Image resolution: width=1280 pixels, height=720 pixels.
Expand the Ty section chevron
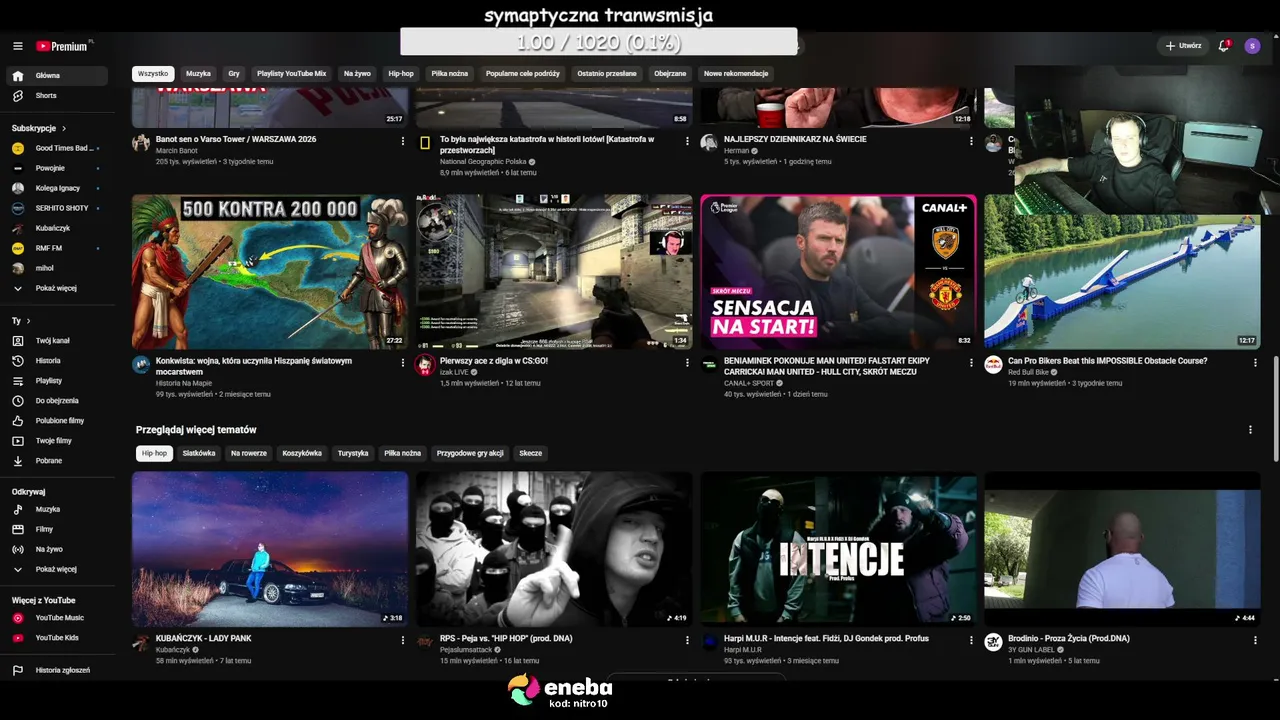pos(28,321)
